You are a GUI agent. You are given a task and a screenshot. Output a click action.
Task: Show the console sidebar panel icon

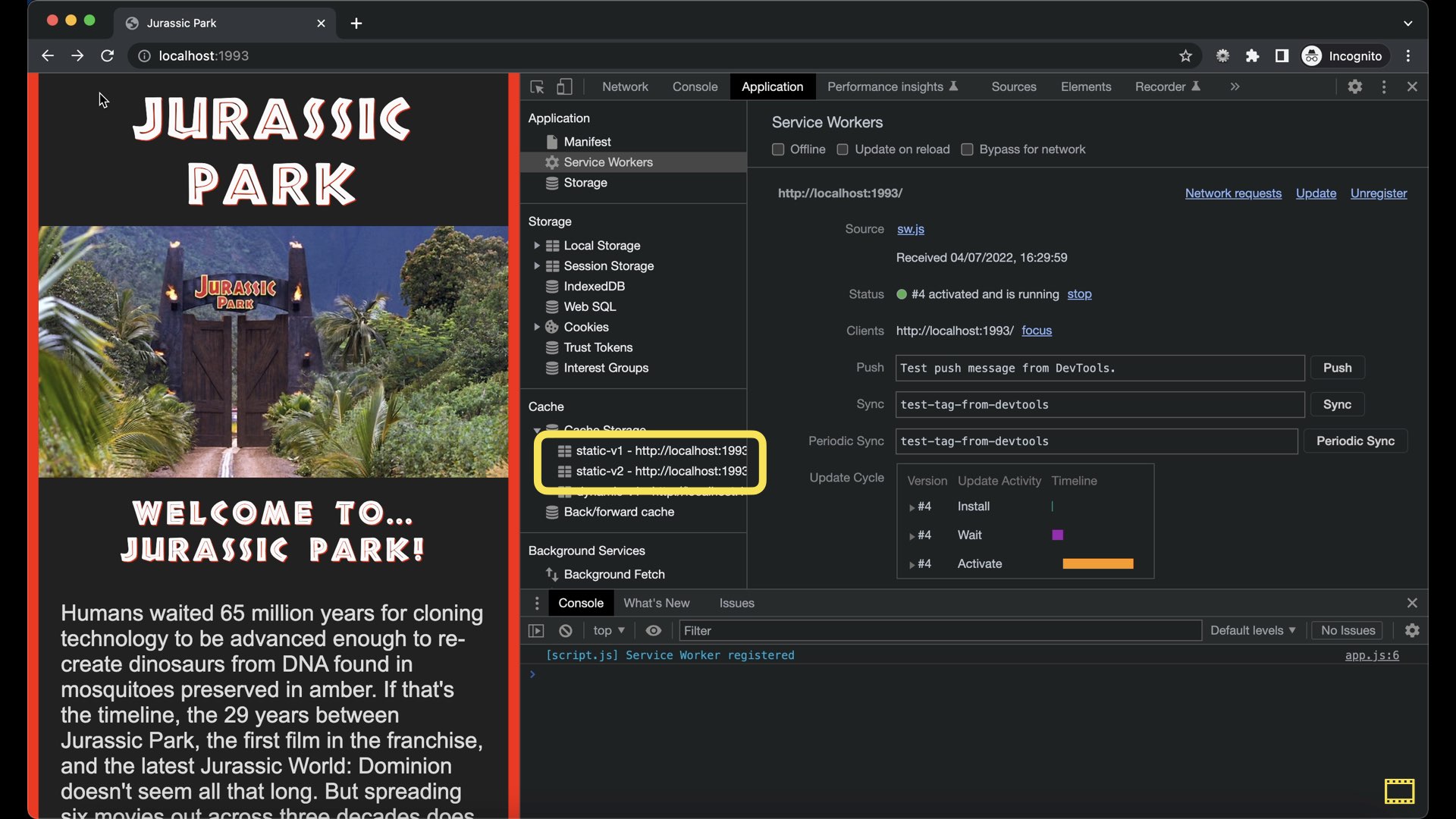[536, 631]
